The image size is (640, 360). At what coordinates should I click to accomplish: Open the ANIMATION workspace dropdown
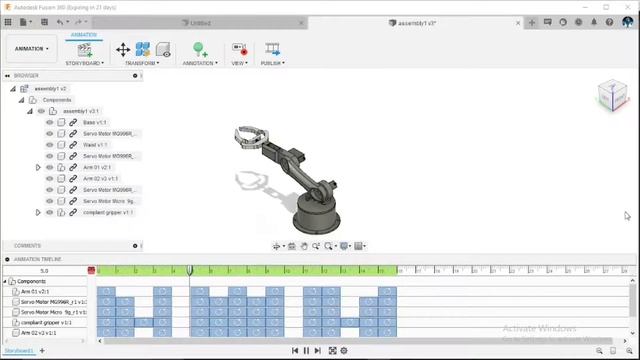[x=31, y=49]
